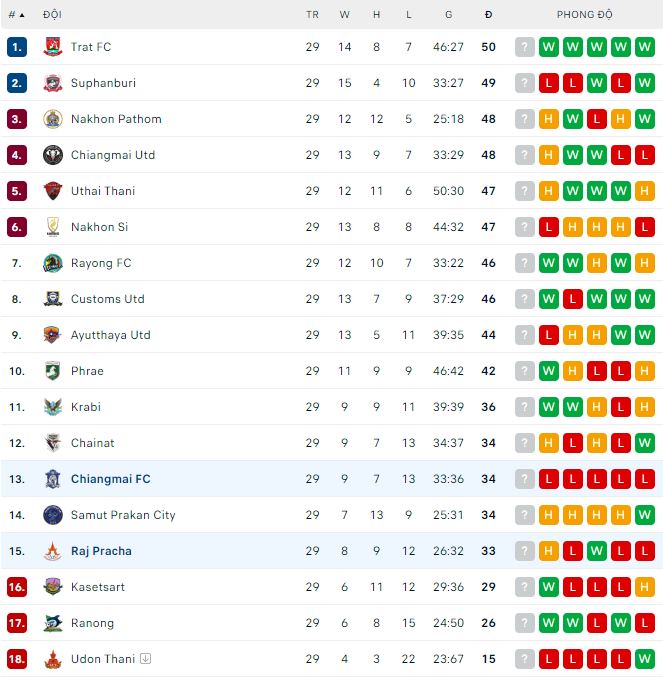Click the down-arrow icon beside Udon Thani
This screenshot has width=663, height=679.
145,659
